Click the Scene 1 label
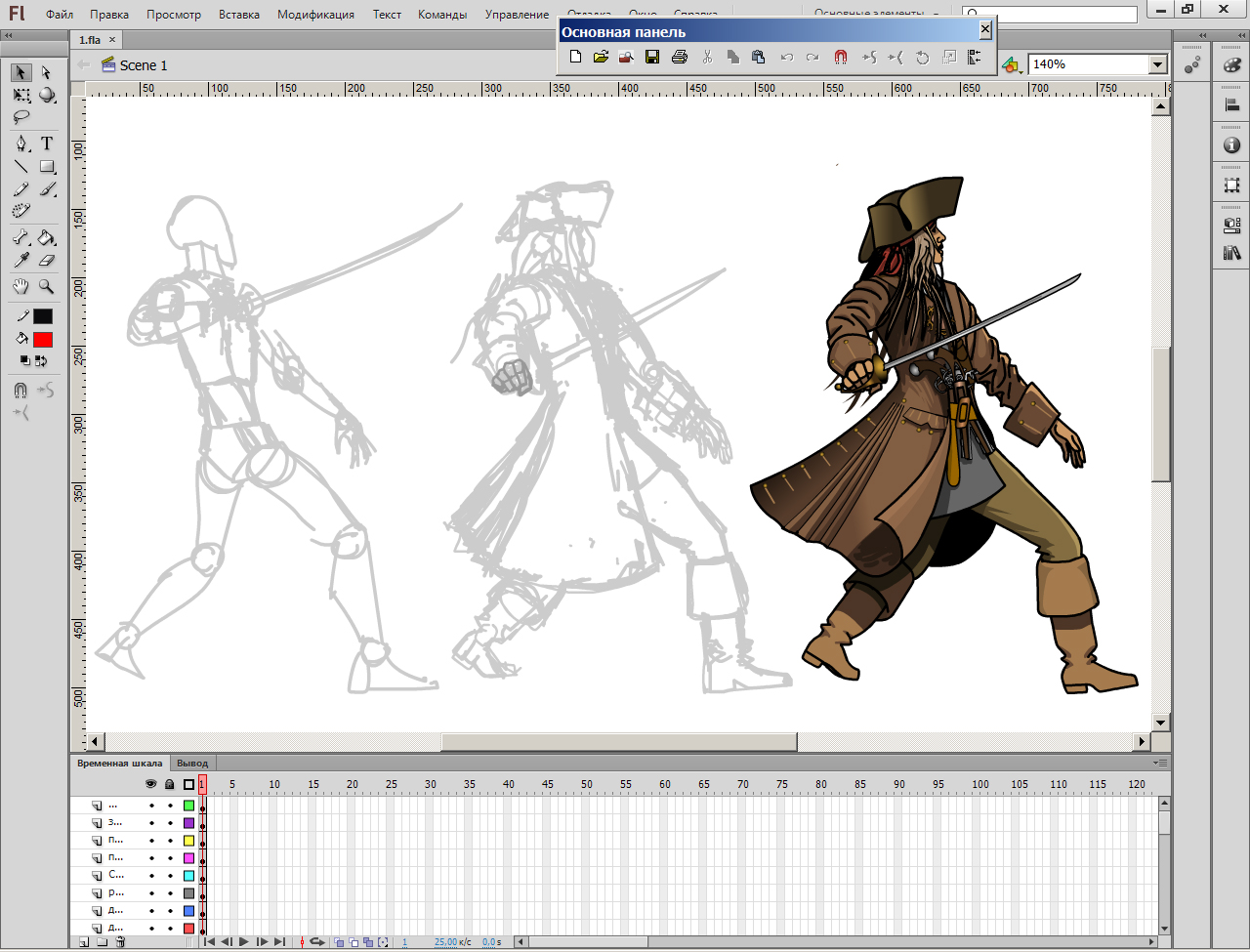 pyautogui.click(x=144, y=65)
